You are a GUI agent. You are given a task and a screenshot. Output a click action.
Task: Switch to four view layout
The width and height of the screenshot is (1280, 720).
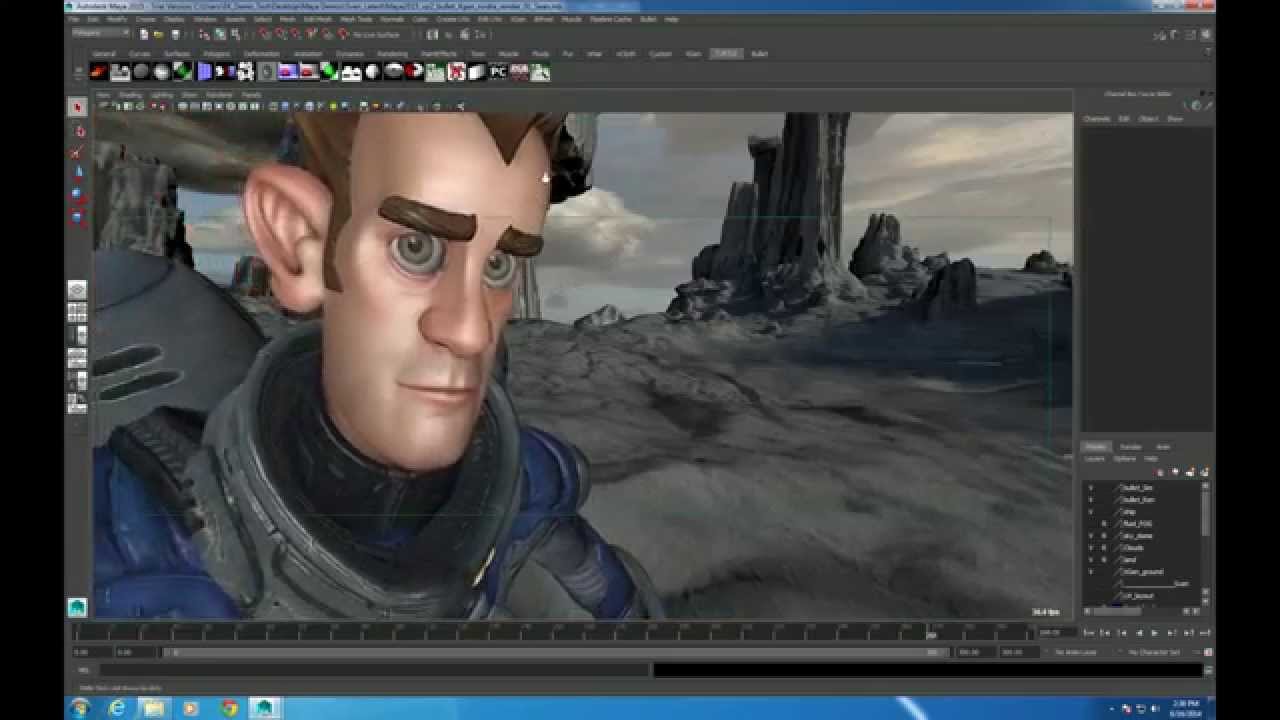point(77,313)
